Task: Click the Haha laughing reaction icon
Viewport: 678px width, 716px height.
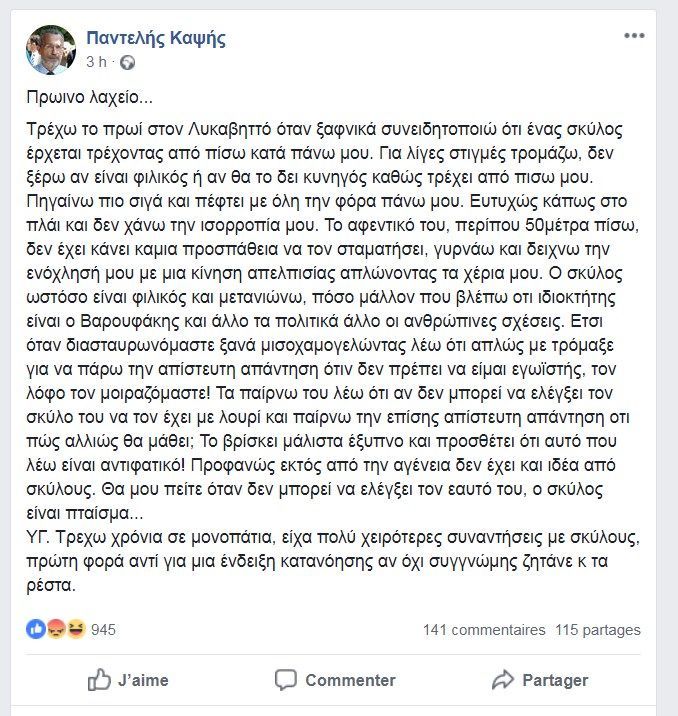Action: (x=73, y=630)
